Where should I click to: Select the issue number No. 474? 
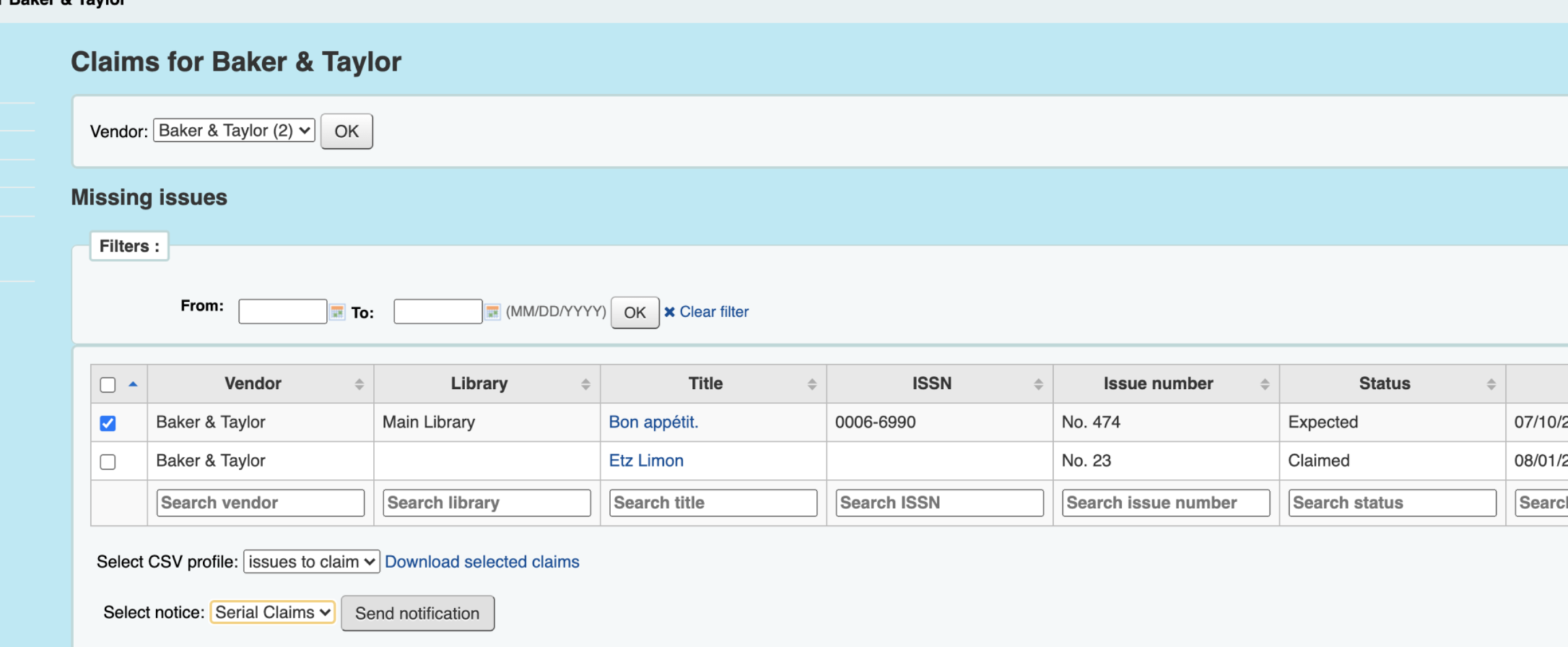tap(1091, 422)
